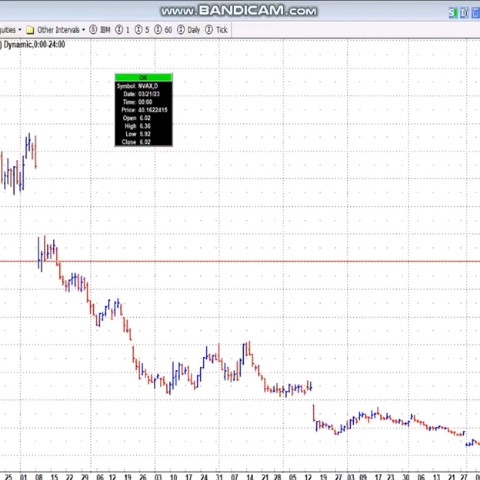
Task: Click the red horizontal price line
Action: click(x=240, y=261)
